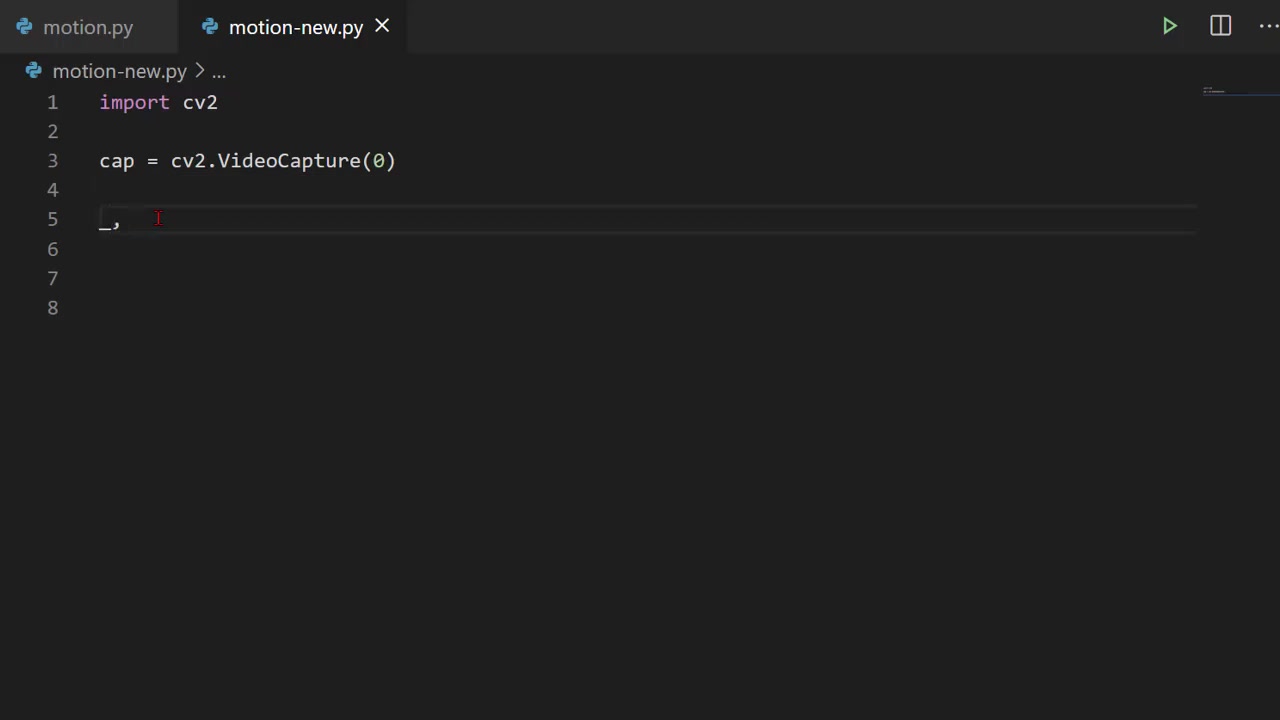
Task: Place cursor in cap variable on line 3
Action: [x=116, y=161]
